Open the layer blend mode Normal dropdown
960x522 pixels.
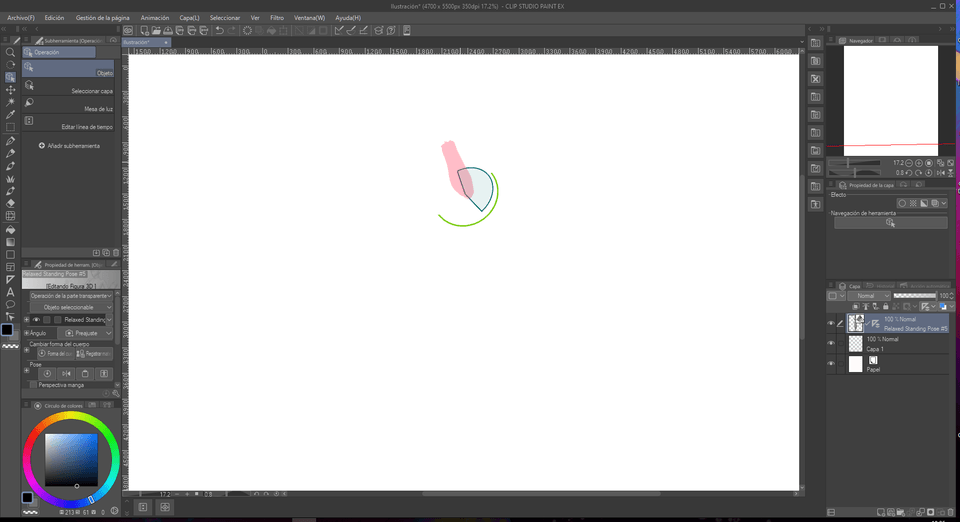point(869,296)
